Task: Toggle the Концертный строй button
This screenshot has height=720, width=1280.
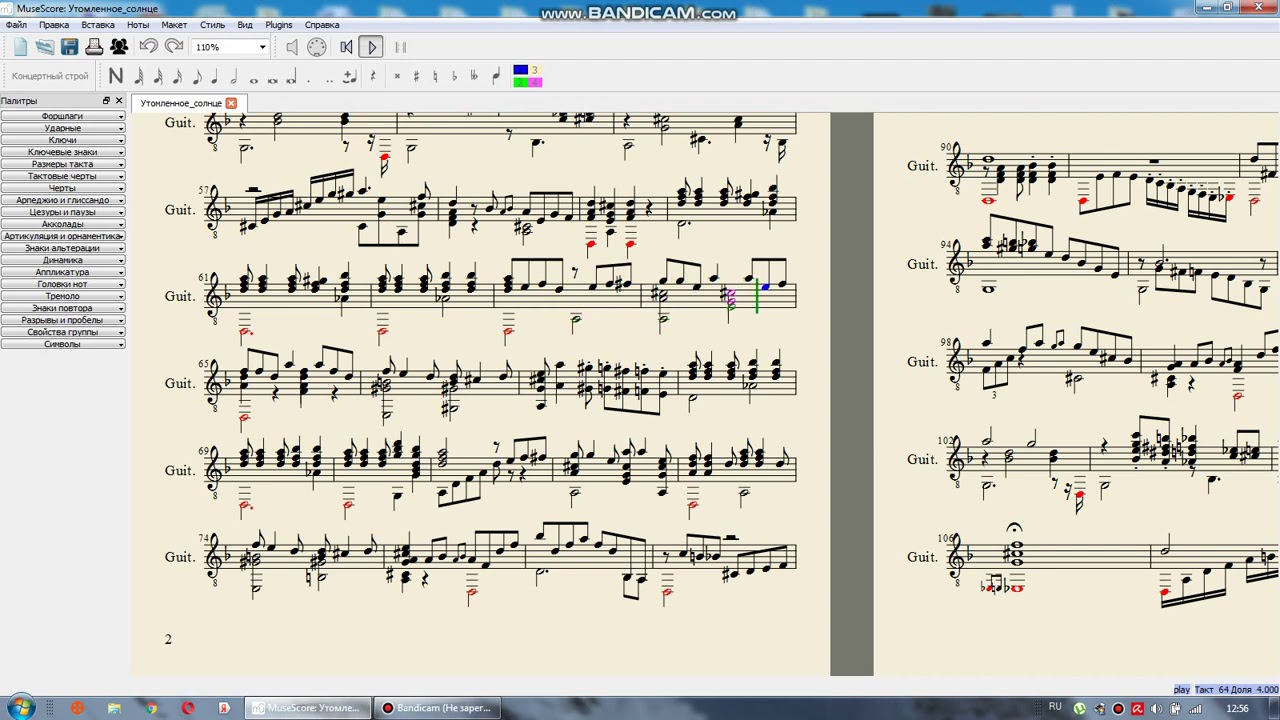Action: coord(50,76)
